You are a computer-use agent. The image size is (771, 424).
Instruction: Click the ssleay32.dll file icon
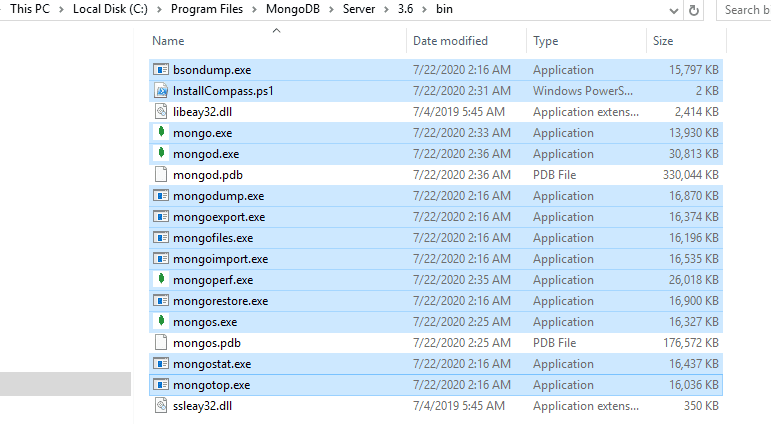pyautogui.click(x=161, y=406)
